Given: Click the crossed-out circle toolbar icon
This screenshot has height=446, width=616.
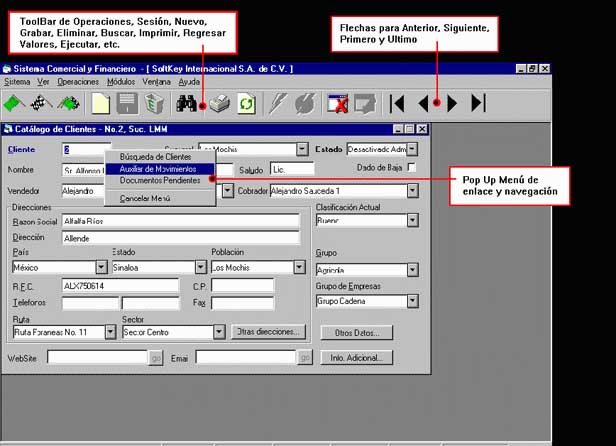Looking at the screenshot, I should pos(304,104).
